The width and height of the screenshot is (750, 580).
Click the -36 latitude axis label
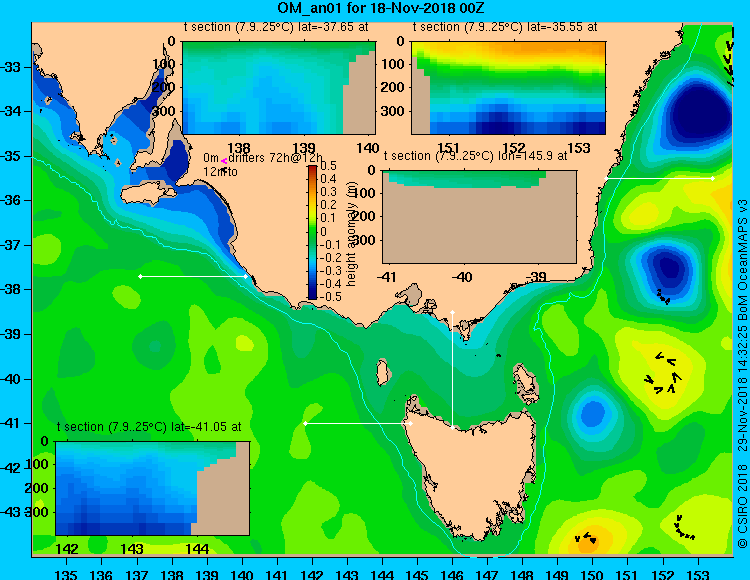coord(11,200)
